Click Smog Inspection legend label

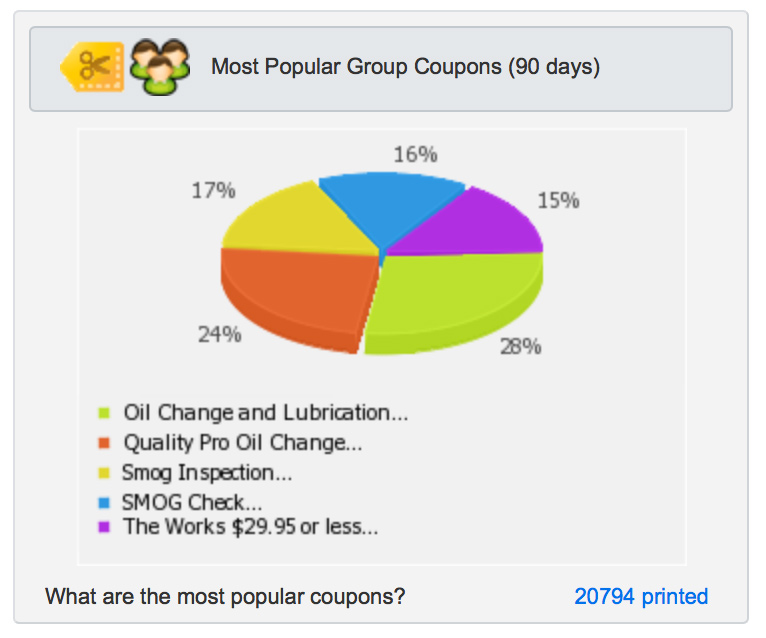pyautogui.click(x=207, y=473)
